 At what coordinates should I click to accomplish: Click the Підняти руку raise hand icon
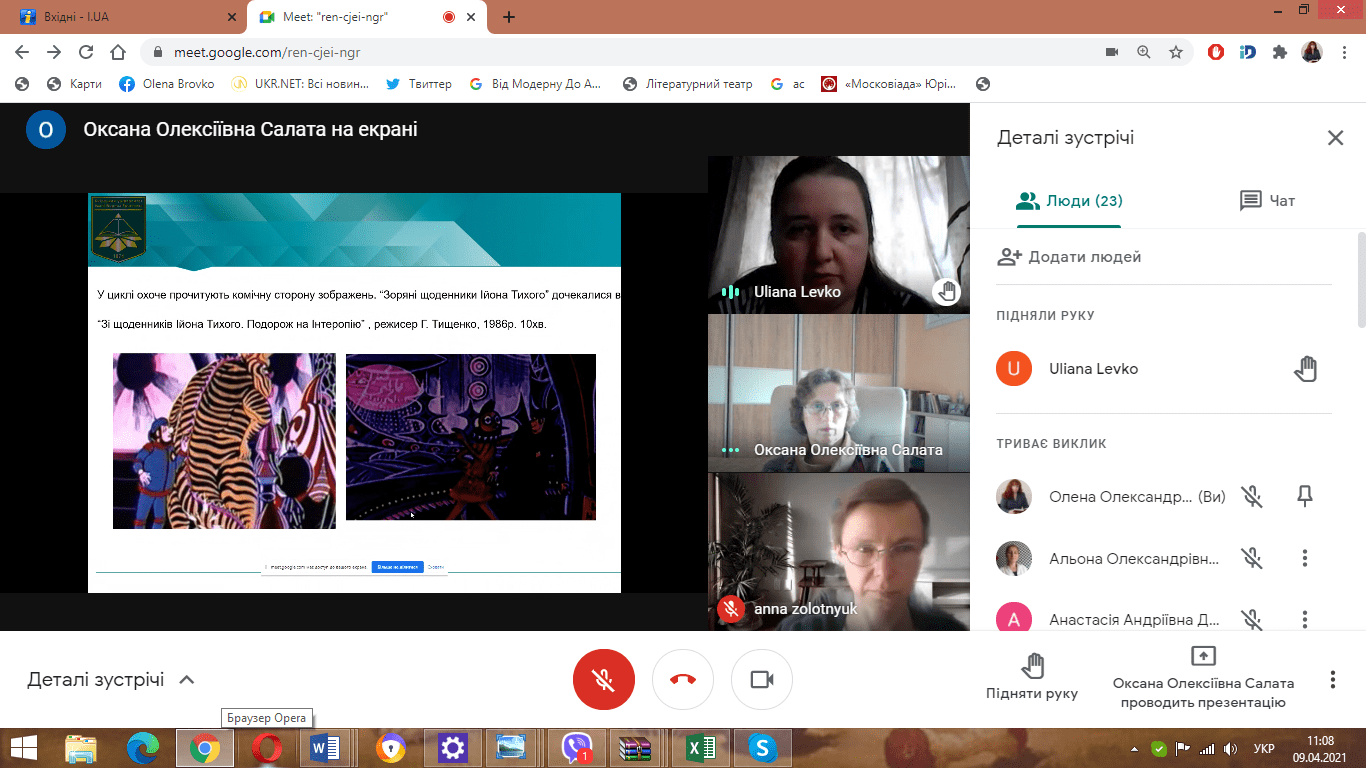[1032, 666]
